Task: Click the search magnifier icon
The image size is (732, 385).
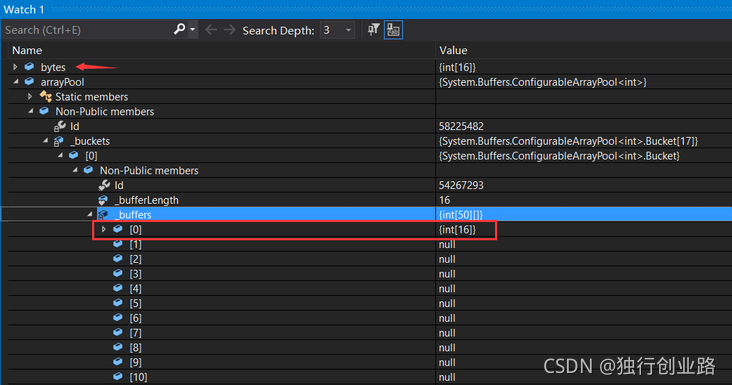Action: [179, 29]
